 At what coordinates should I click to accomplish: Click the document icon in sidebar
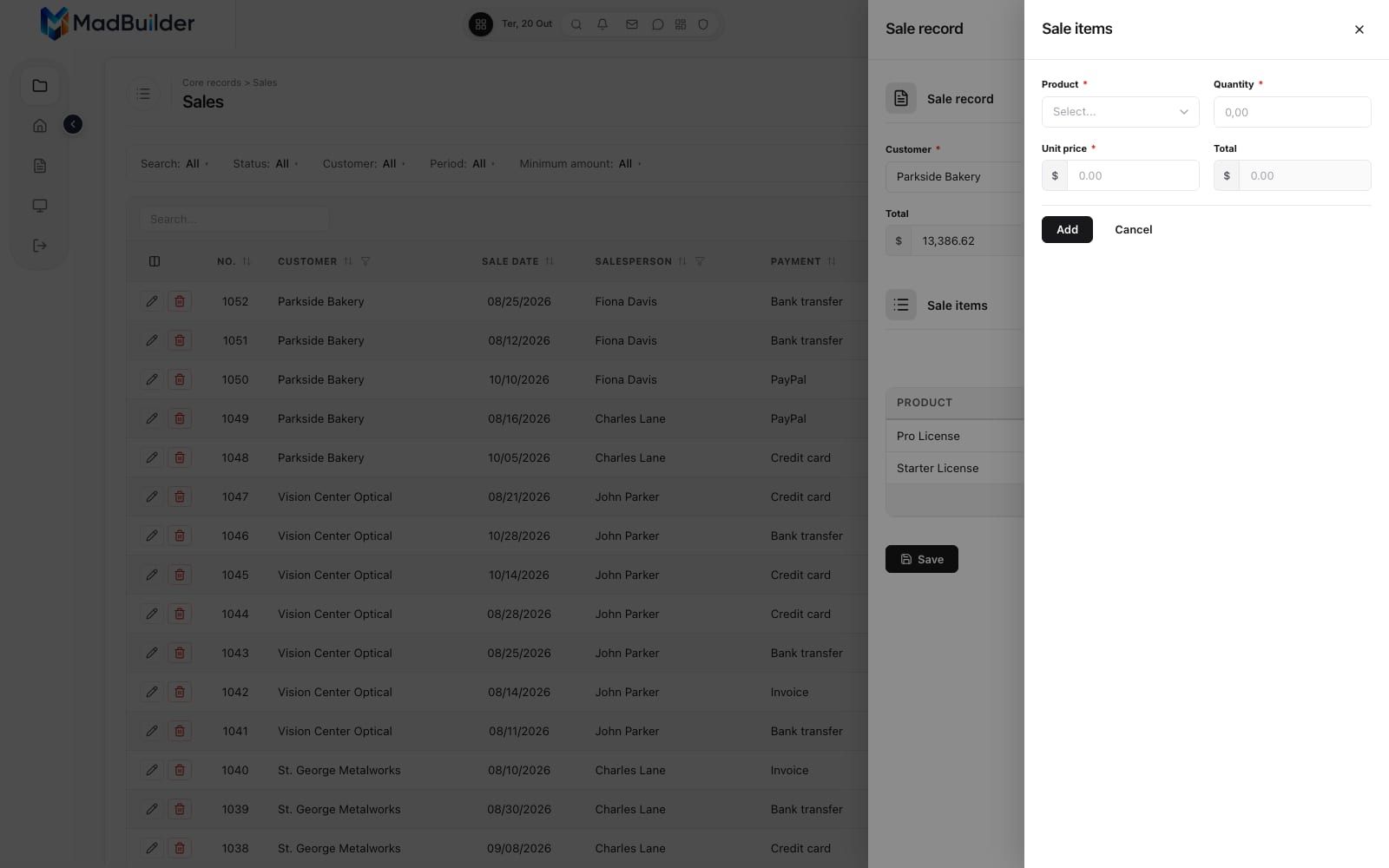click(x=40, y=166)
